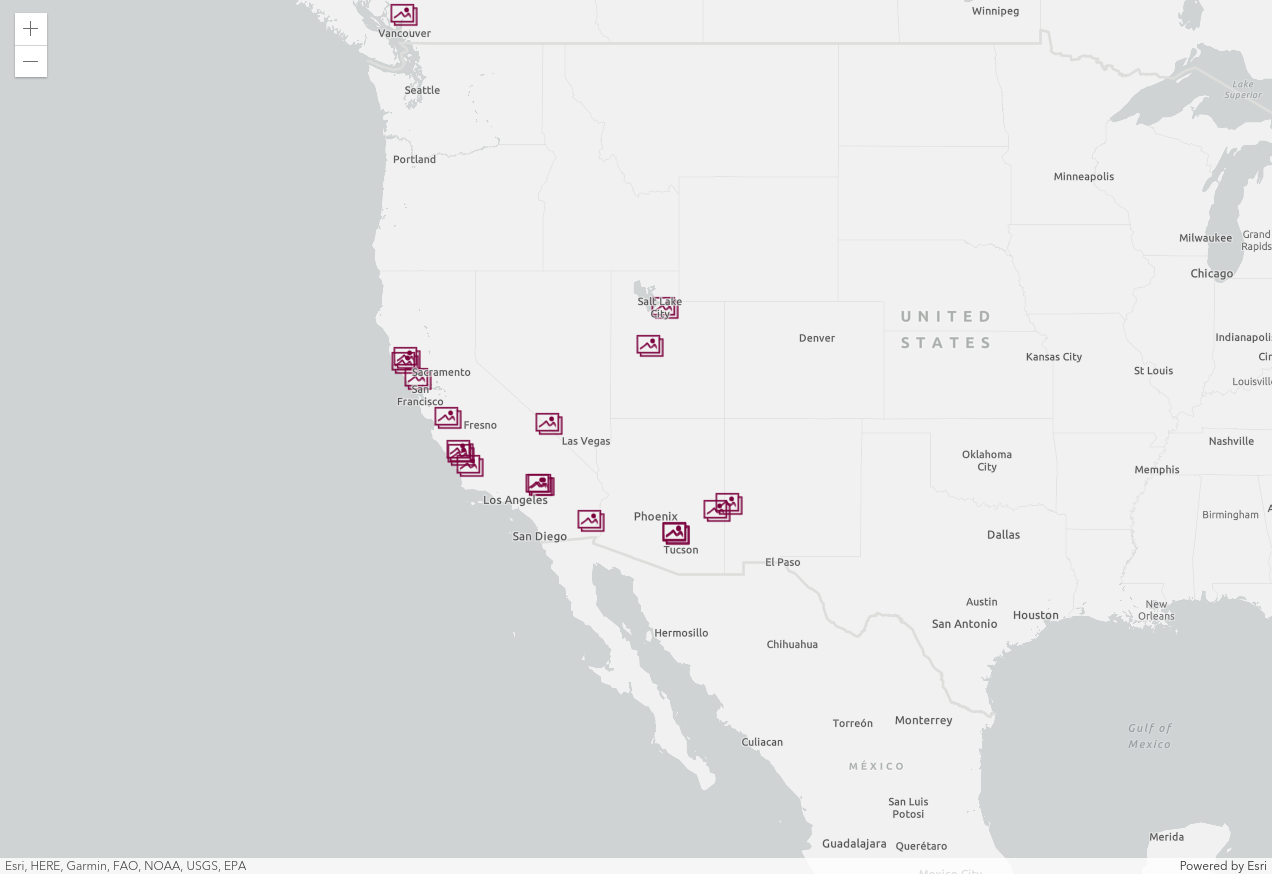Screen dimensions: 1272x874
Task: Click the photo marker directly above San Francisco label
Action: 418,379
